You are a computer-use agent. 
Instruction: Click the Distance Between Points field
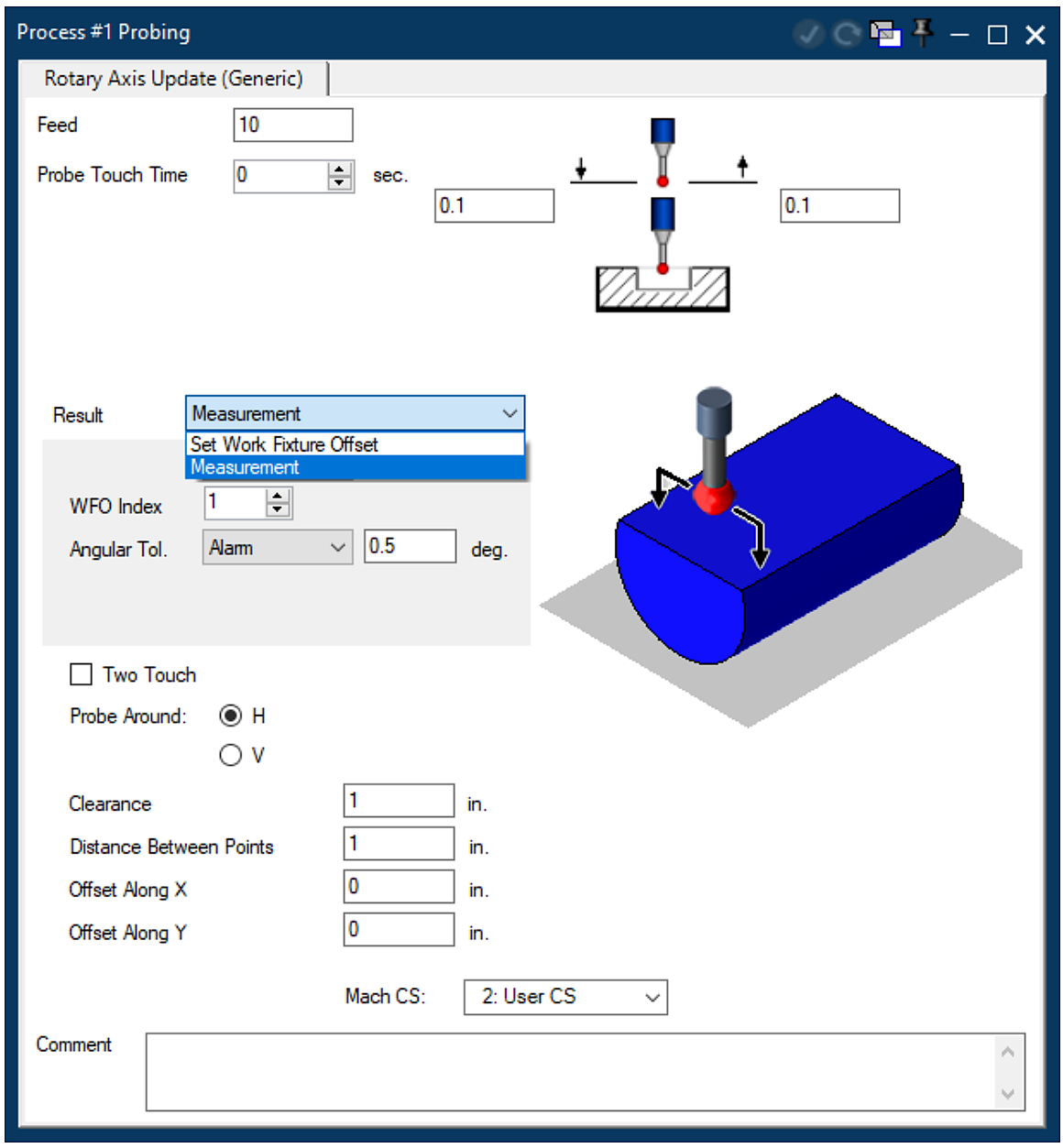point(400,844)
